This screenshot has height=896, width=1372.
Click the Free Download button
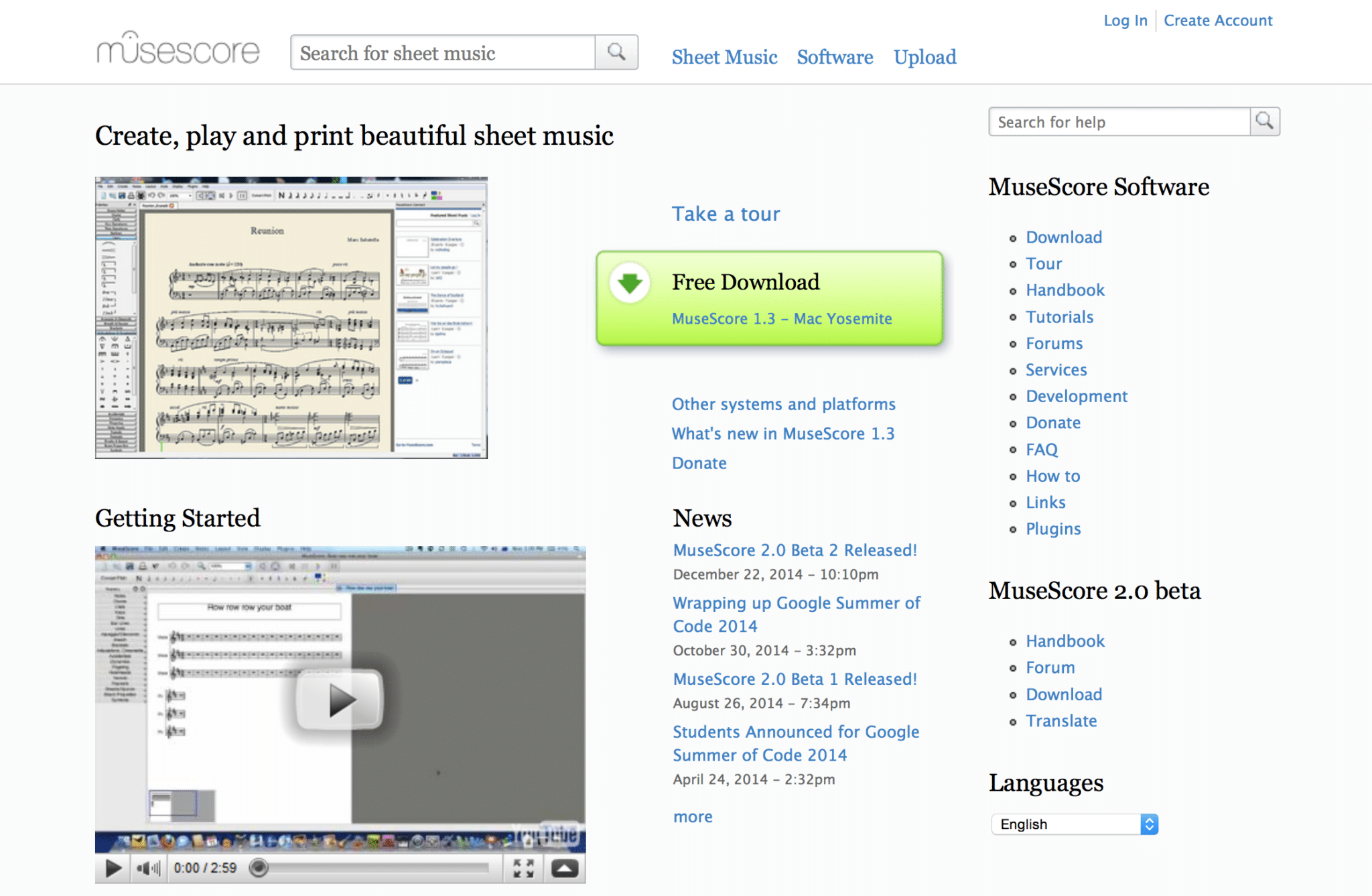pos(770,299)
